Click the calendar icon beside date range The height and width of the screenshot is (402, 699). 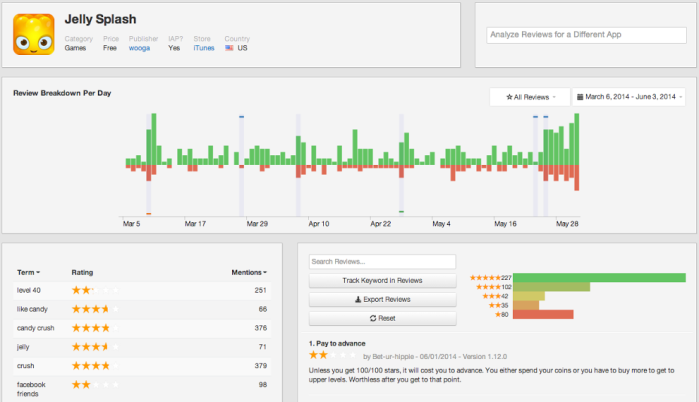[580, 97]
